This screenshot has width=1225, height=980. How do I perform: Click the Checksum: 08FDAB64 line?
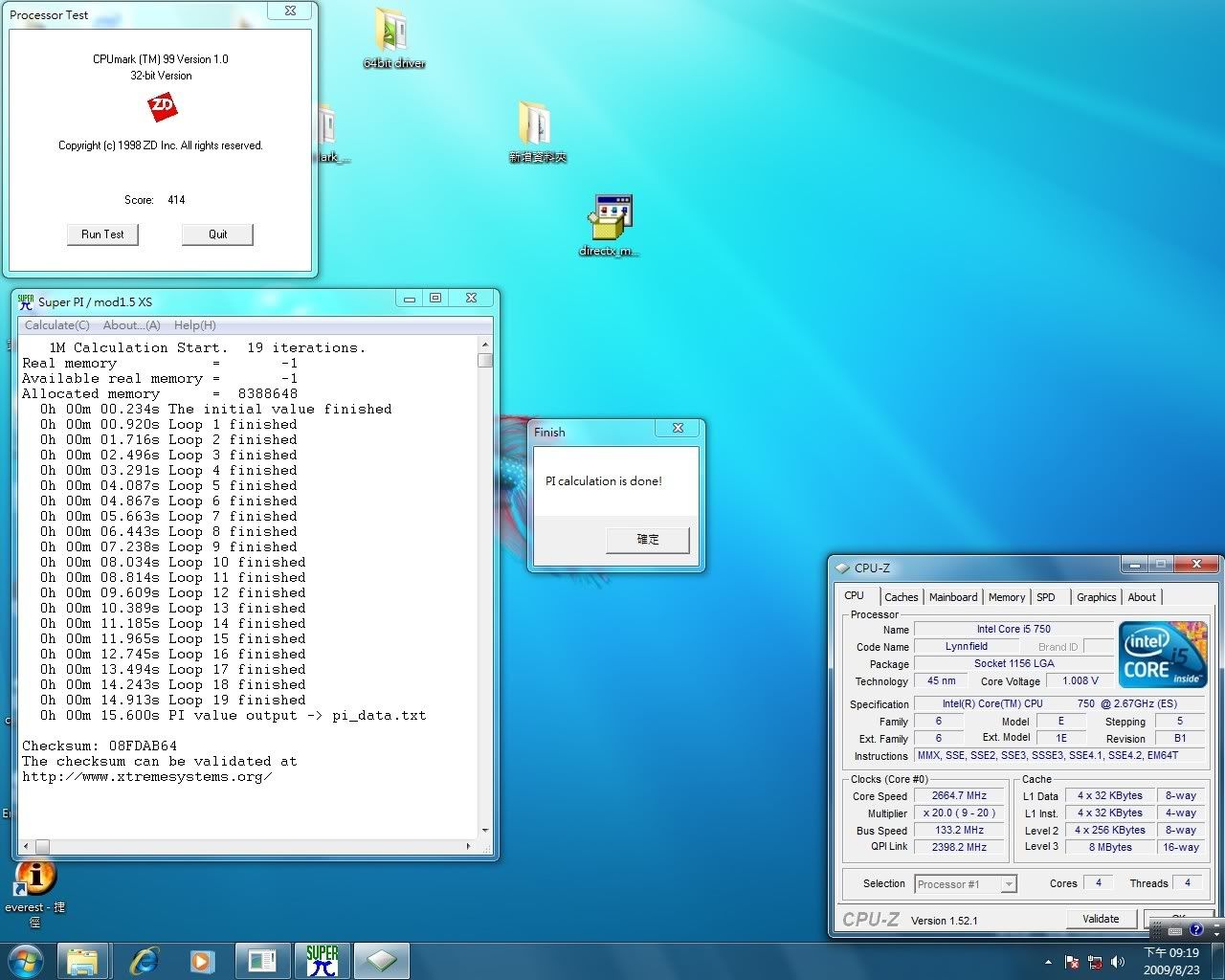point(100,746)
